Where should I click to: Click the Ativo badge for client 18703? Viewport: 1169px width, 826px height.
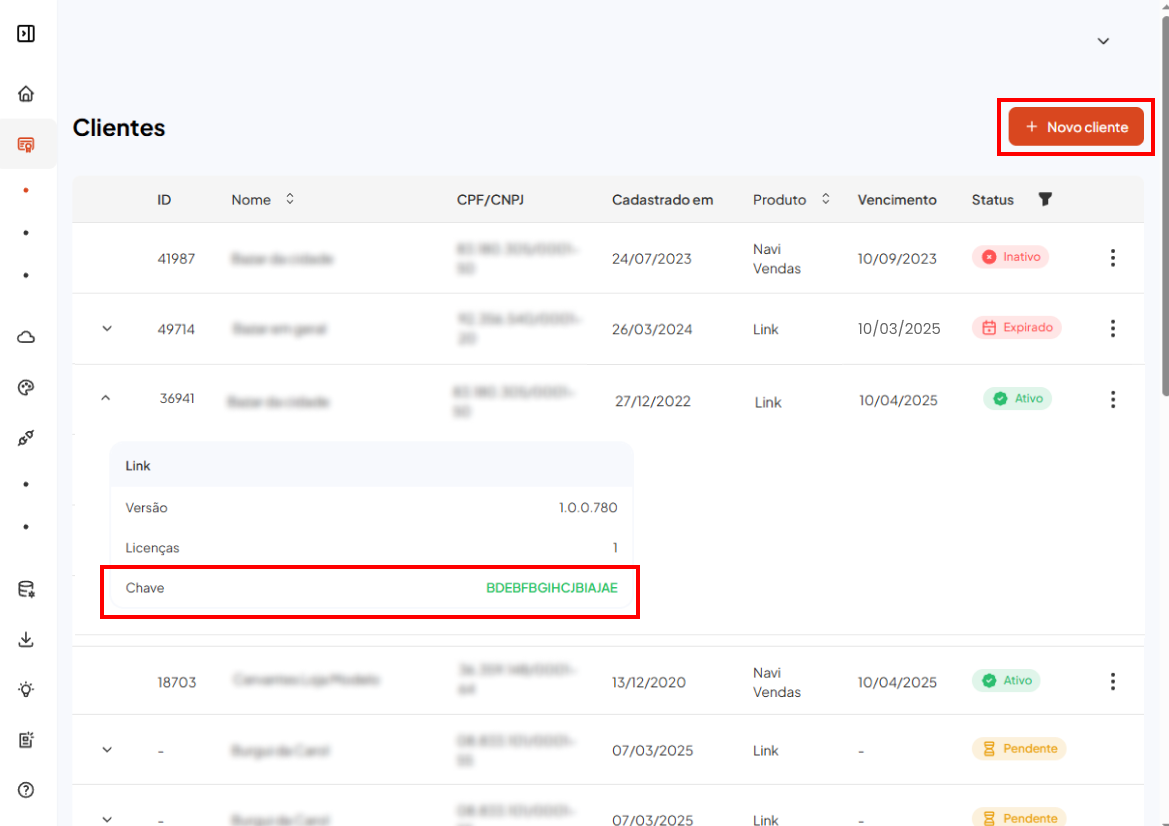(x=1006, y=680)
